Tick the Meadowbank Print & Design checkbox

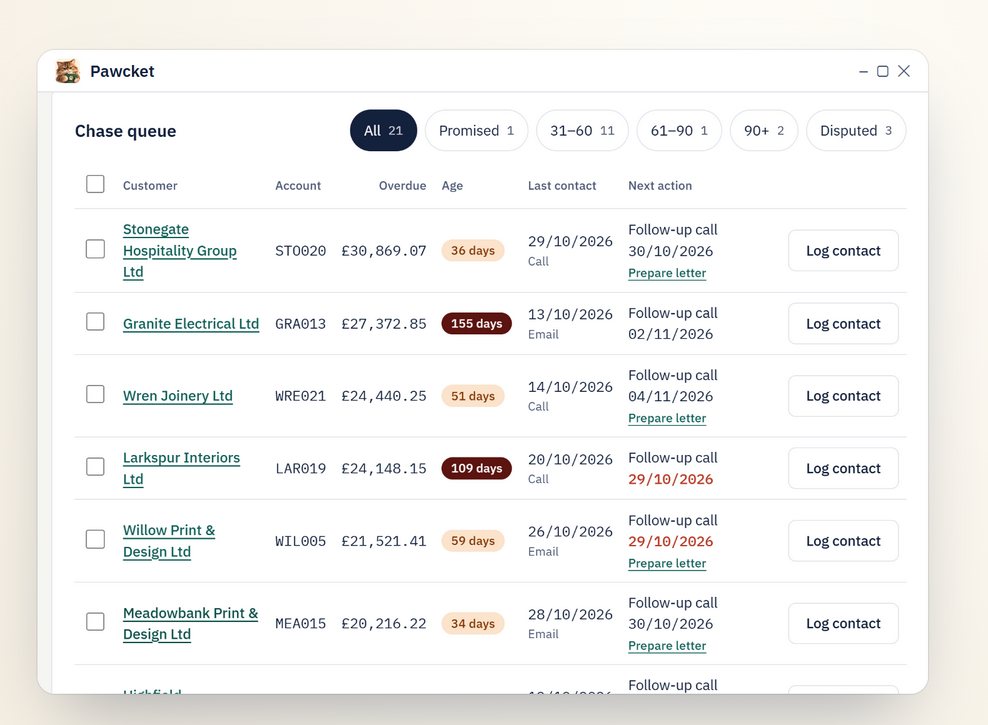pos(95,622)
